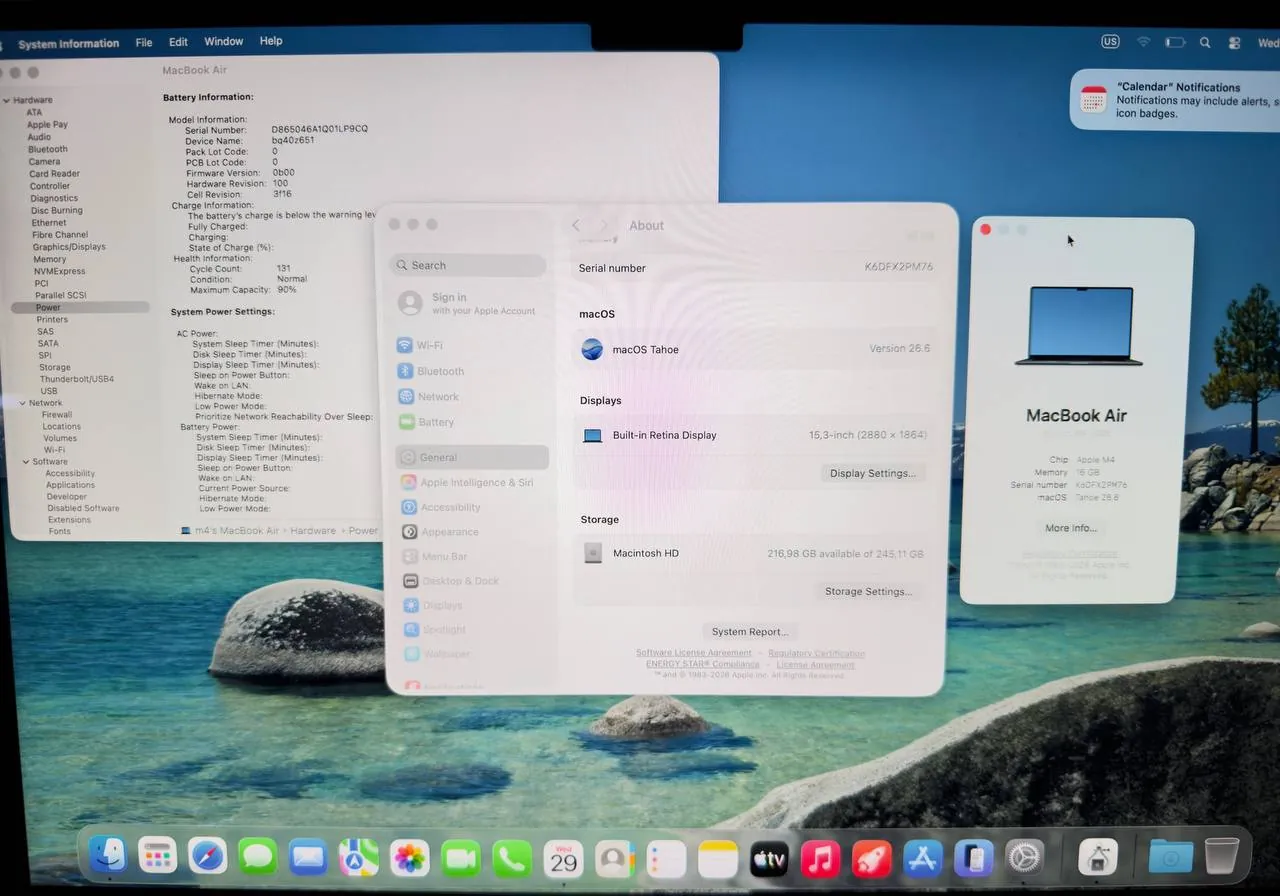This screenshot has width=1280, height=896.
Task: Open Messages from the Dock
Action: click(258, 857)
